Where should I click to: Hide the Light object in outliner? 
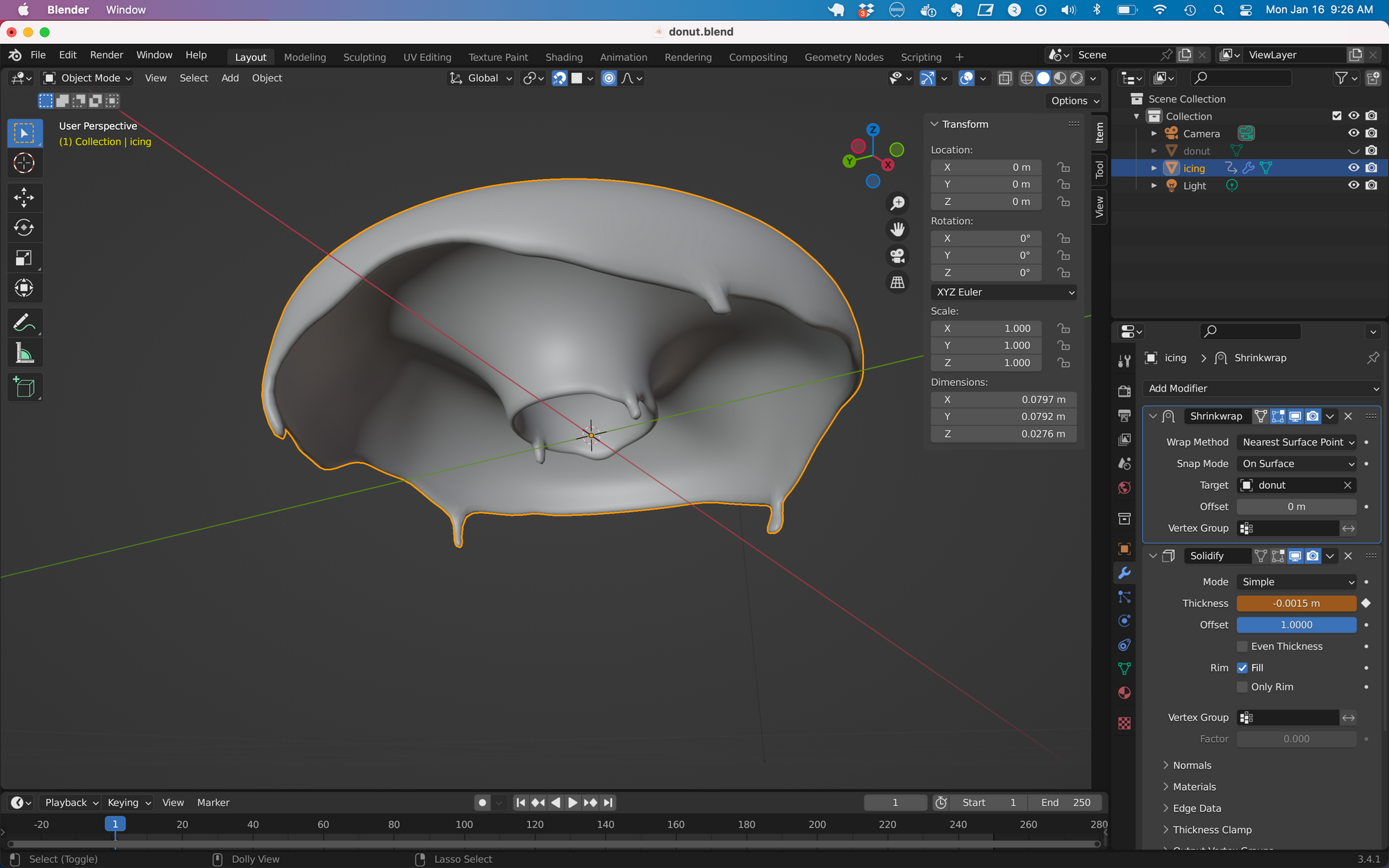(x=1354, y=185)
